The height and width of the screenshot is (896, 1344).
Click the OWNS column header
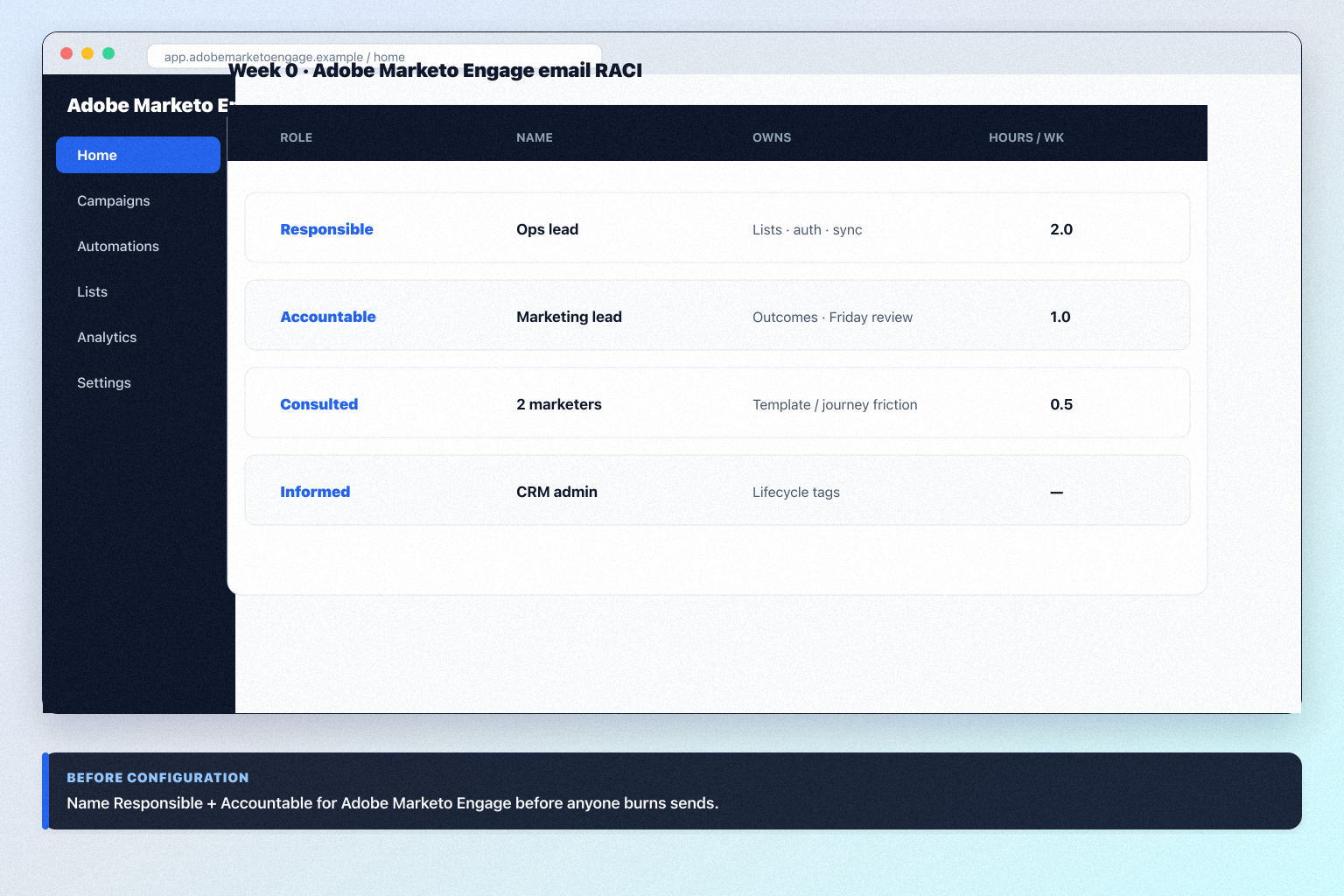coord(772,137)
